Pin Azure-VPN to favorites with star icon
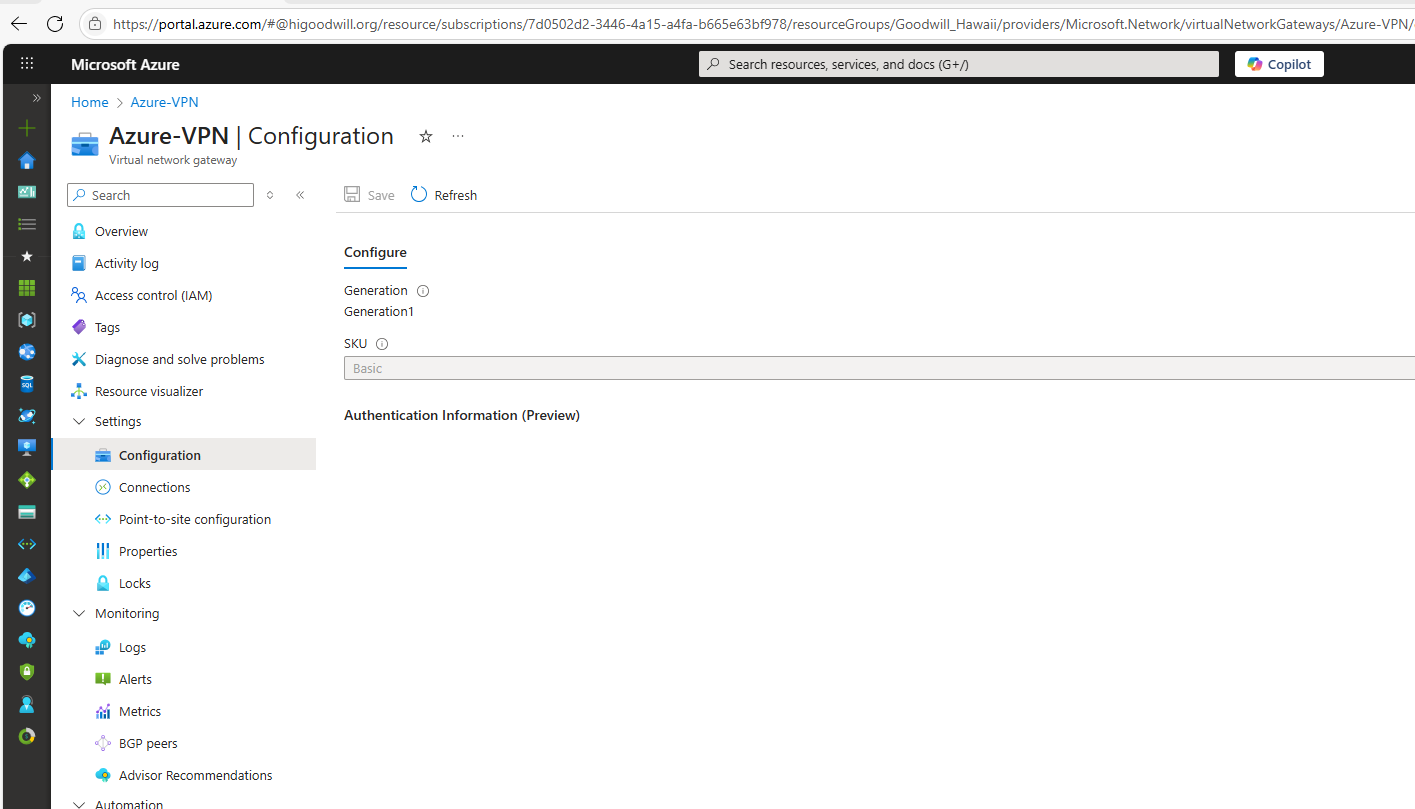 pos(425,136)
